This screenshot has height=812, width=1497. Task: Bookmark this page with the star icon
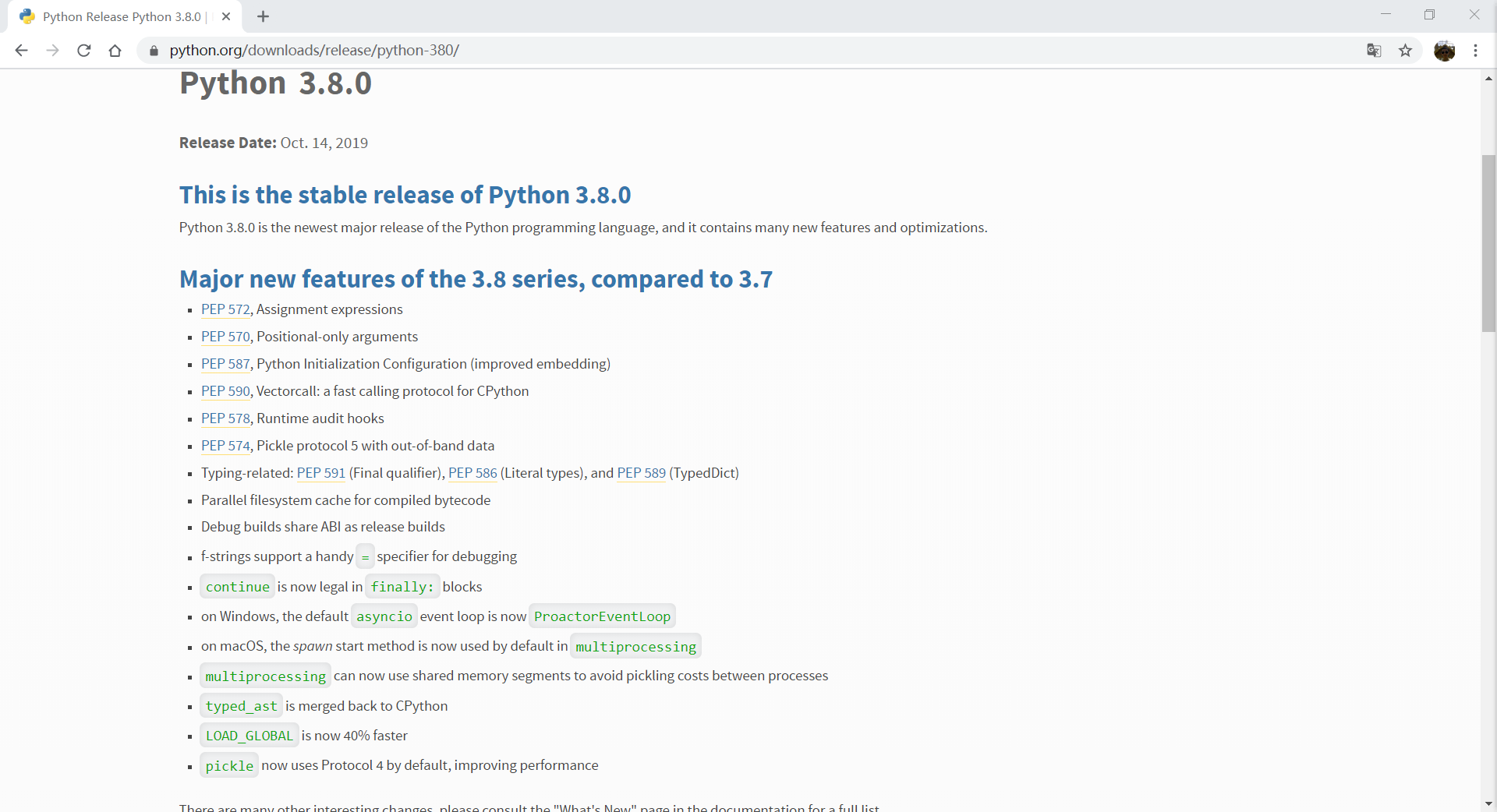[x=1406, y=50]
